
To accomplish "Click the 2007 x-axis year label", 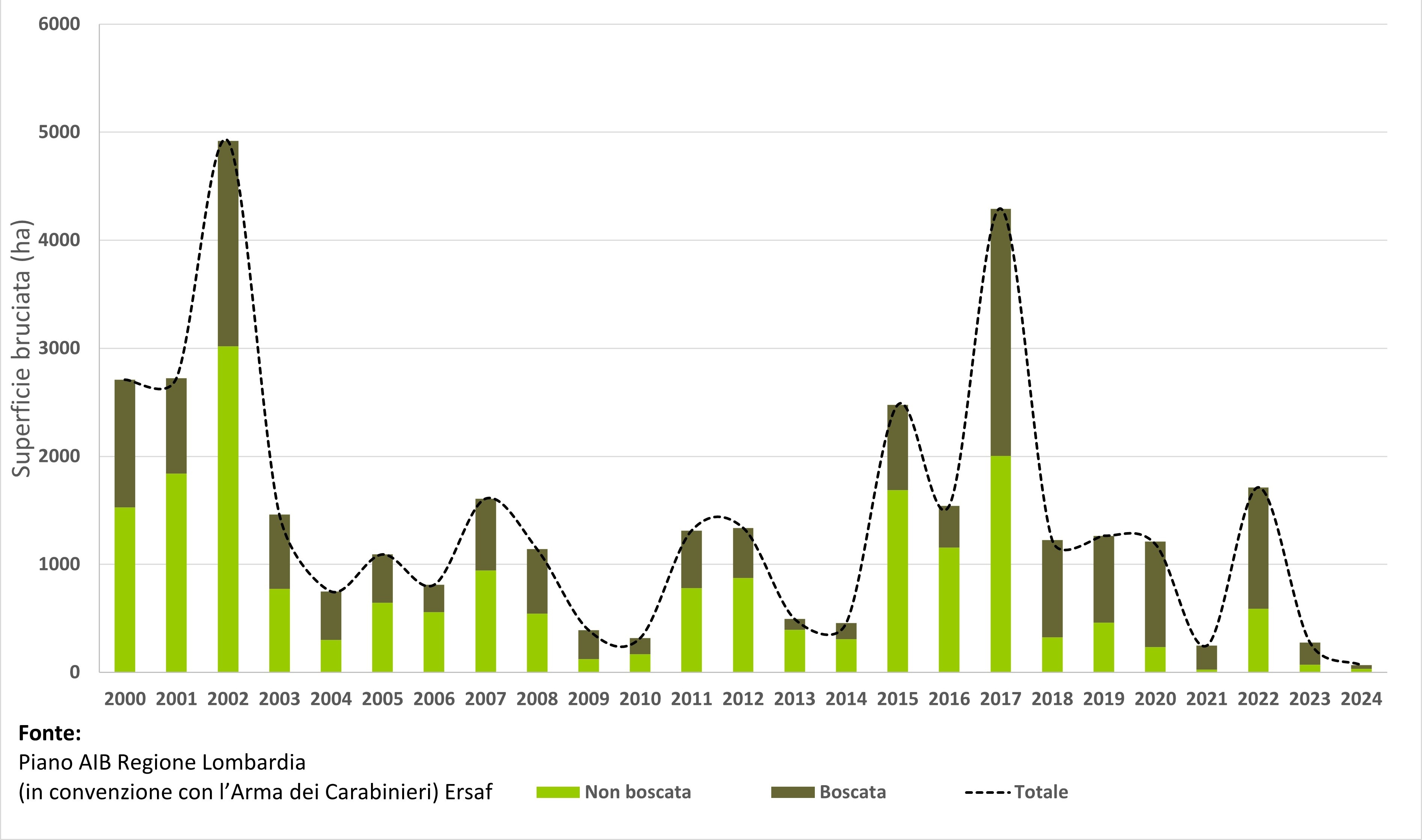I will point(486,699).
